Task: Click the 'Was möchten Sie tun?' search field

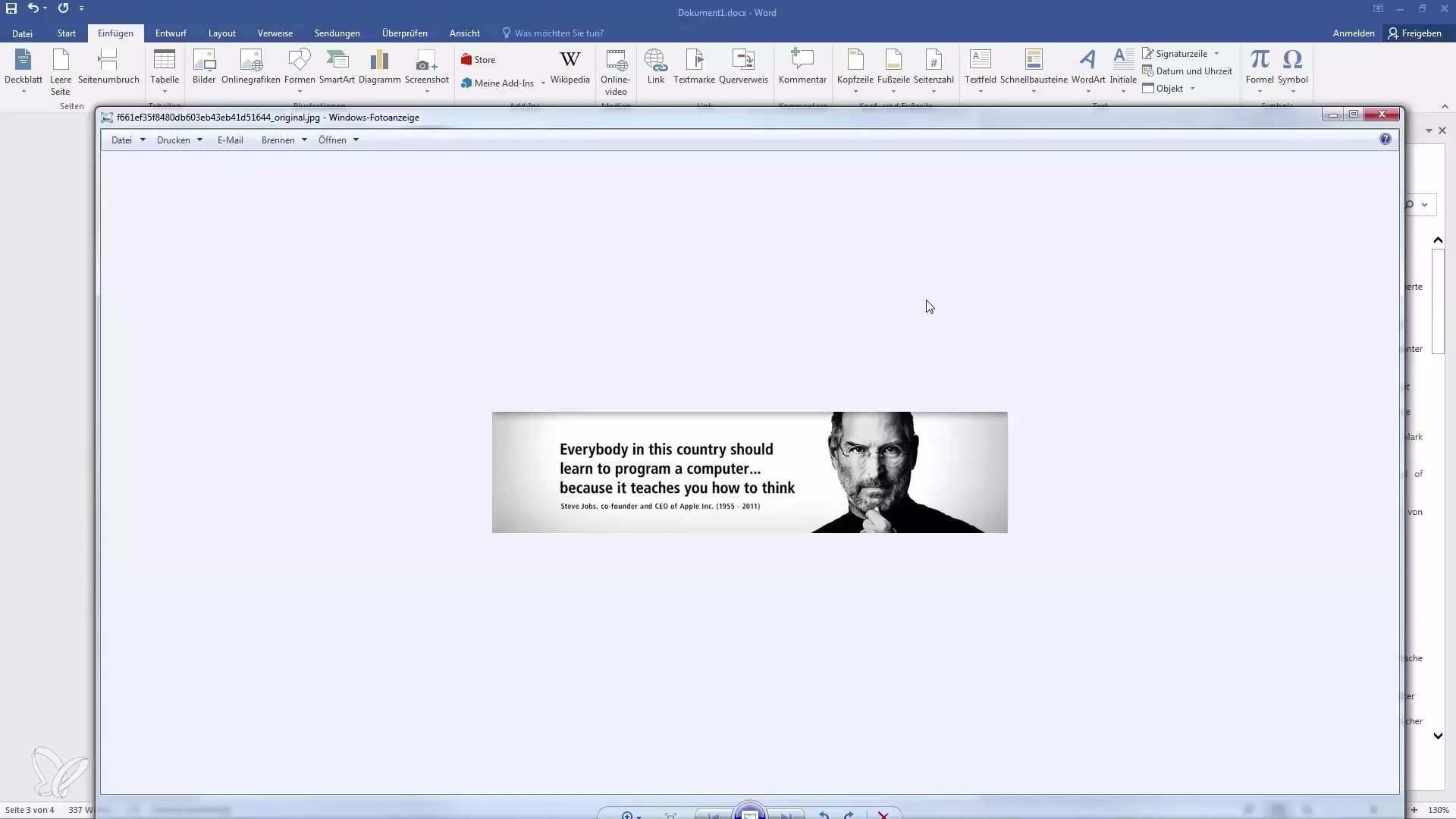Action: click(x=559, y=33)
